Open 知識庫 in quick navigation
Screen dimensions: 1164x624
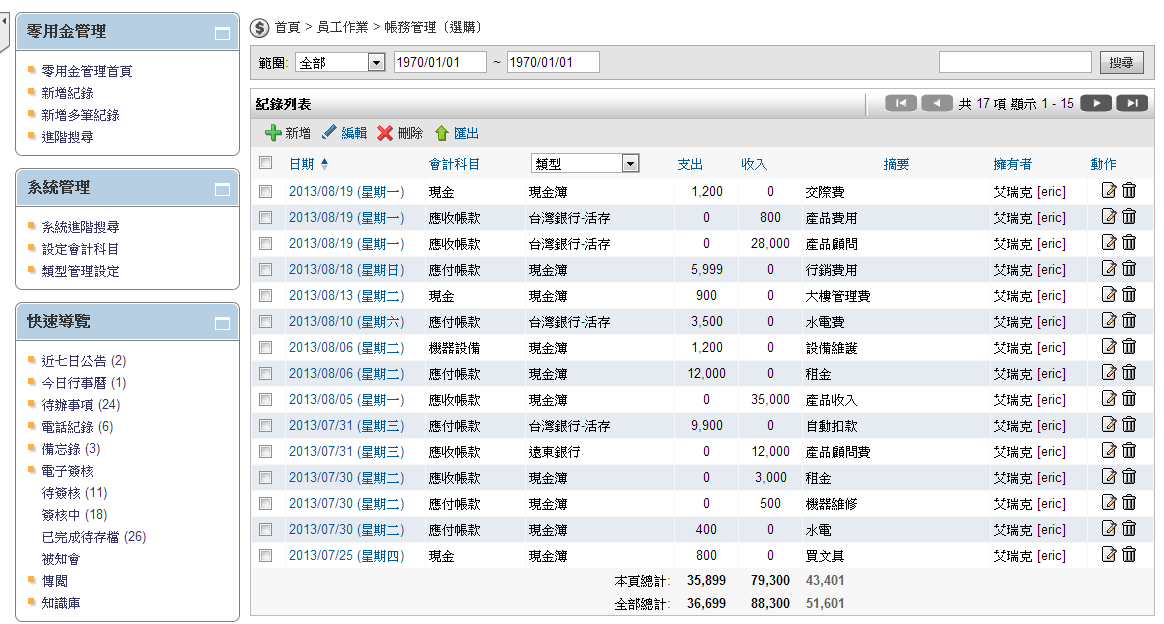coord(61,602)
